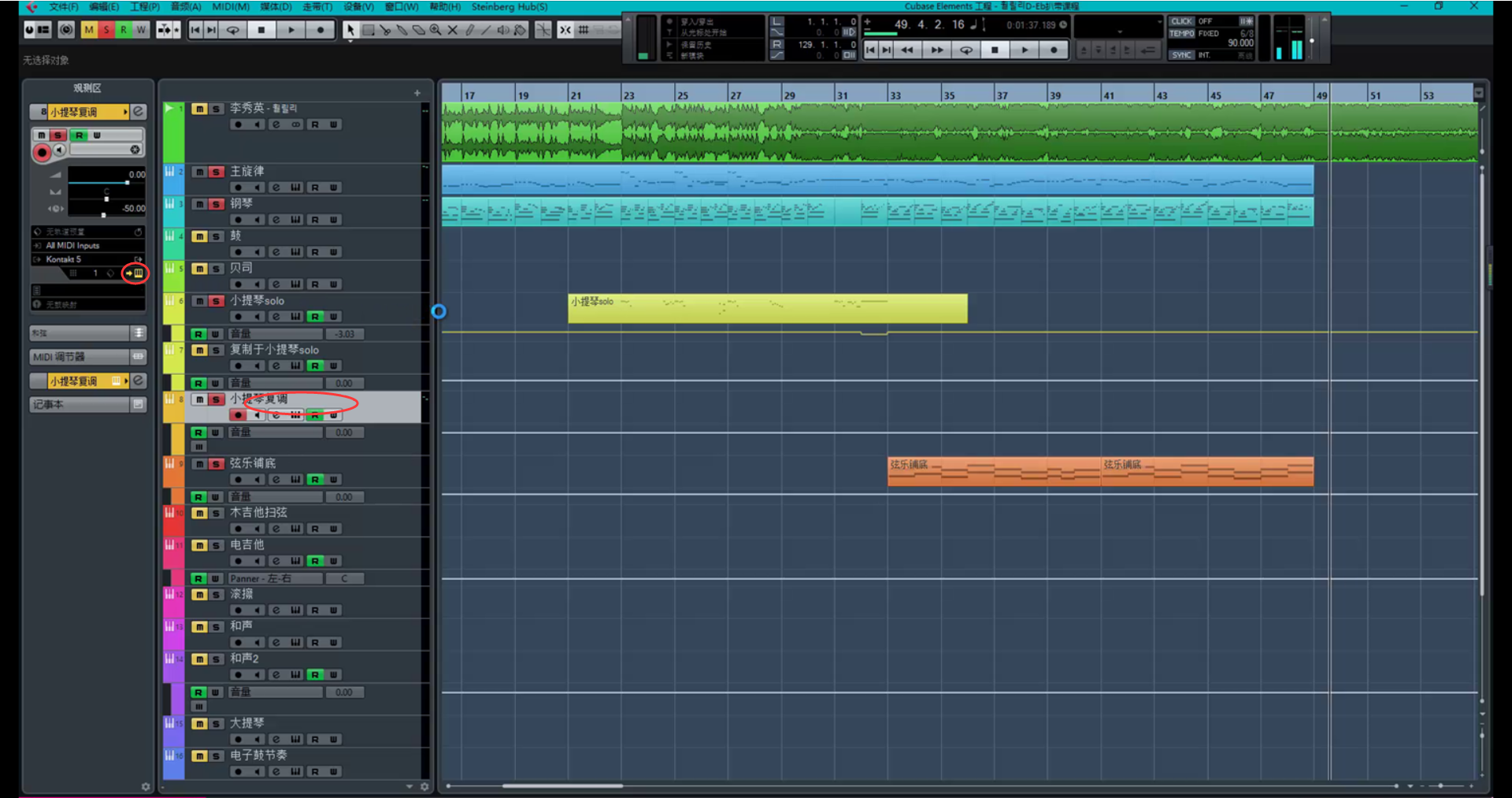The height and width of the screenshot is (798, 1512).
Task: Click the Add Track plus icon
Action: pos(417,93)
